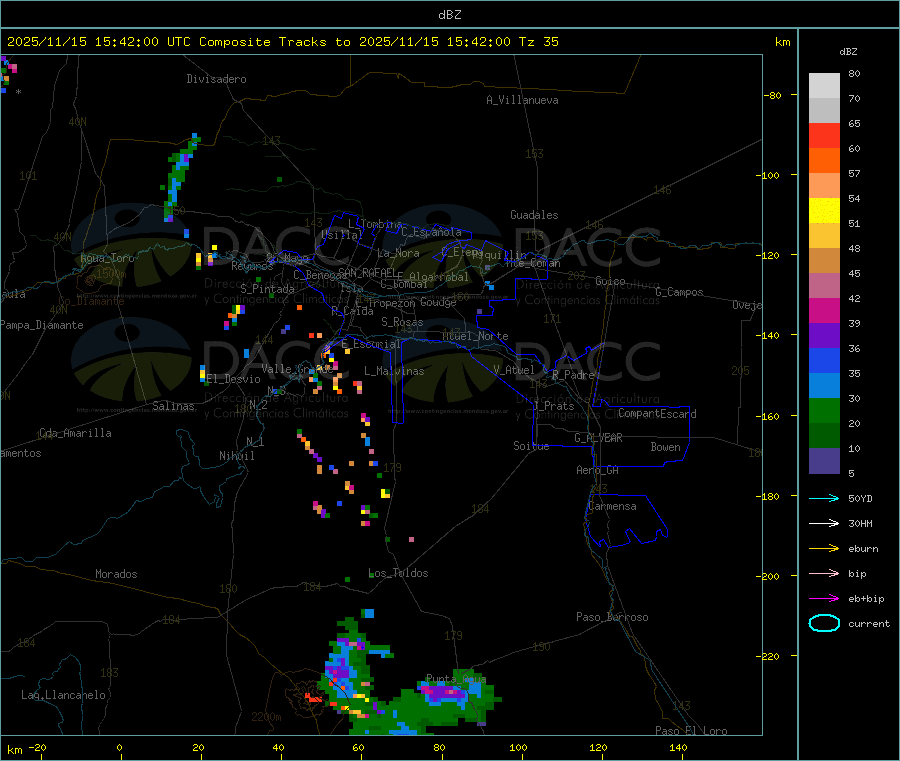Select the green 20-30 dBZ swatch

point(824,410)
